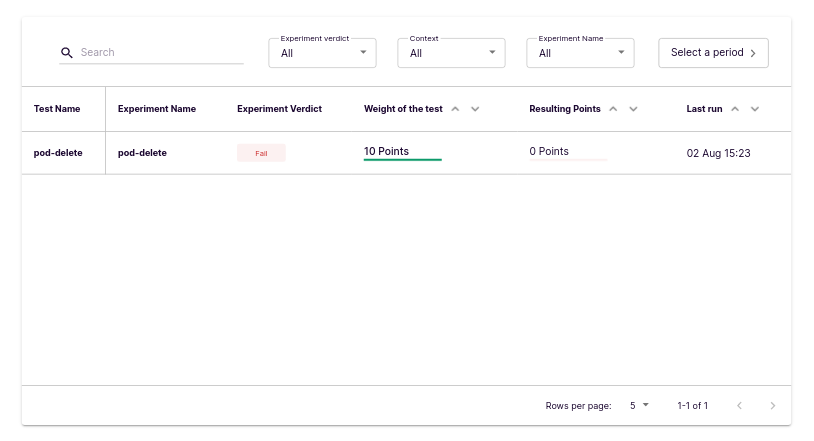The image size is (814, 441).
Task: Open the Context filter dropdown
Action: point(451,53)
